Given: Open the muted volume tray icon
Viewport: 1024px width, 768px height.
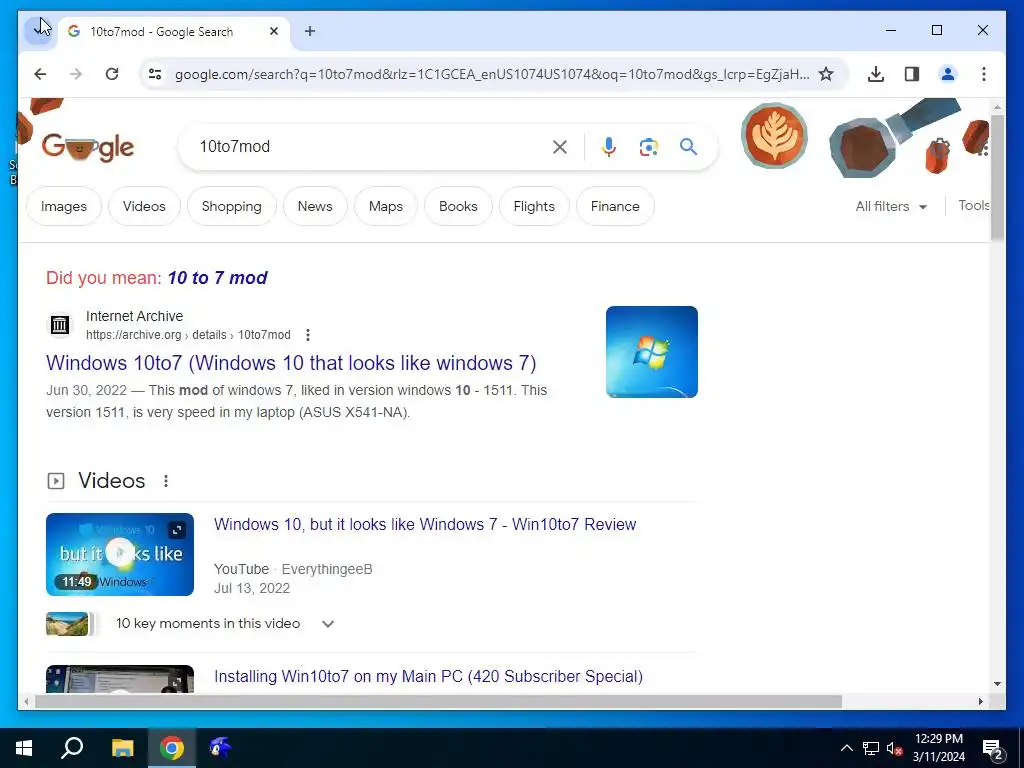Looking at the screenshot, I should (894, 748).
